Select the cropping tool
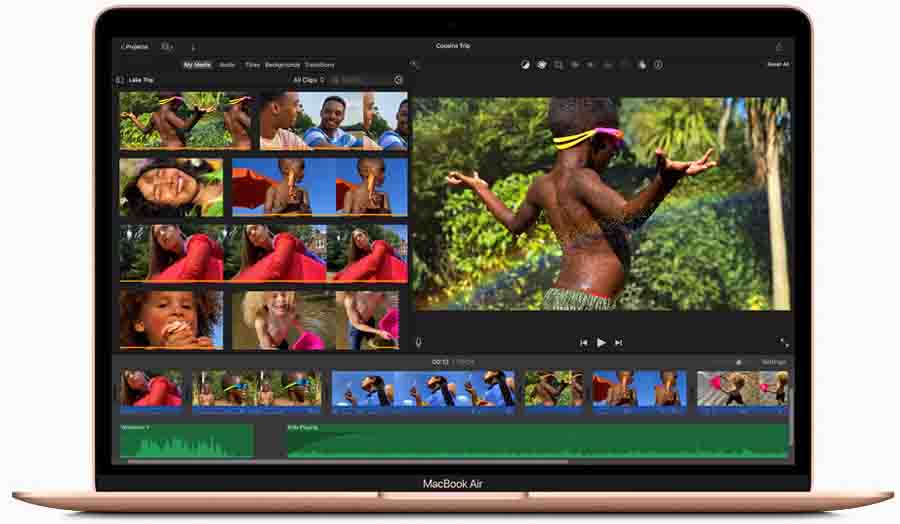 point(558,65)
